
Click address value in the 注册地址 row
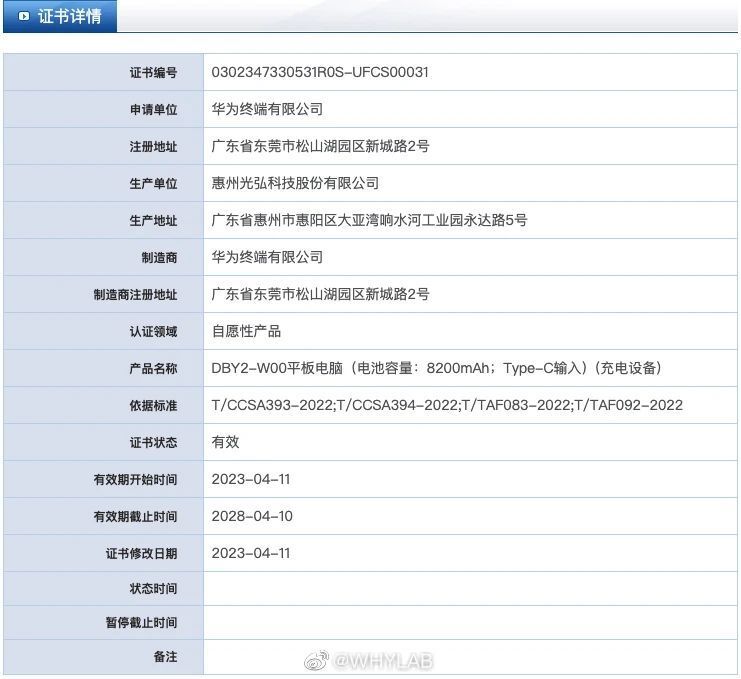pos(320,146)
